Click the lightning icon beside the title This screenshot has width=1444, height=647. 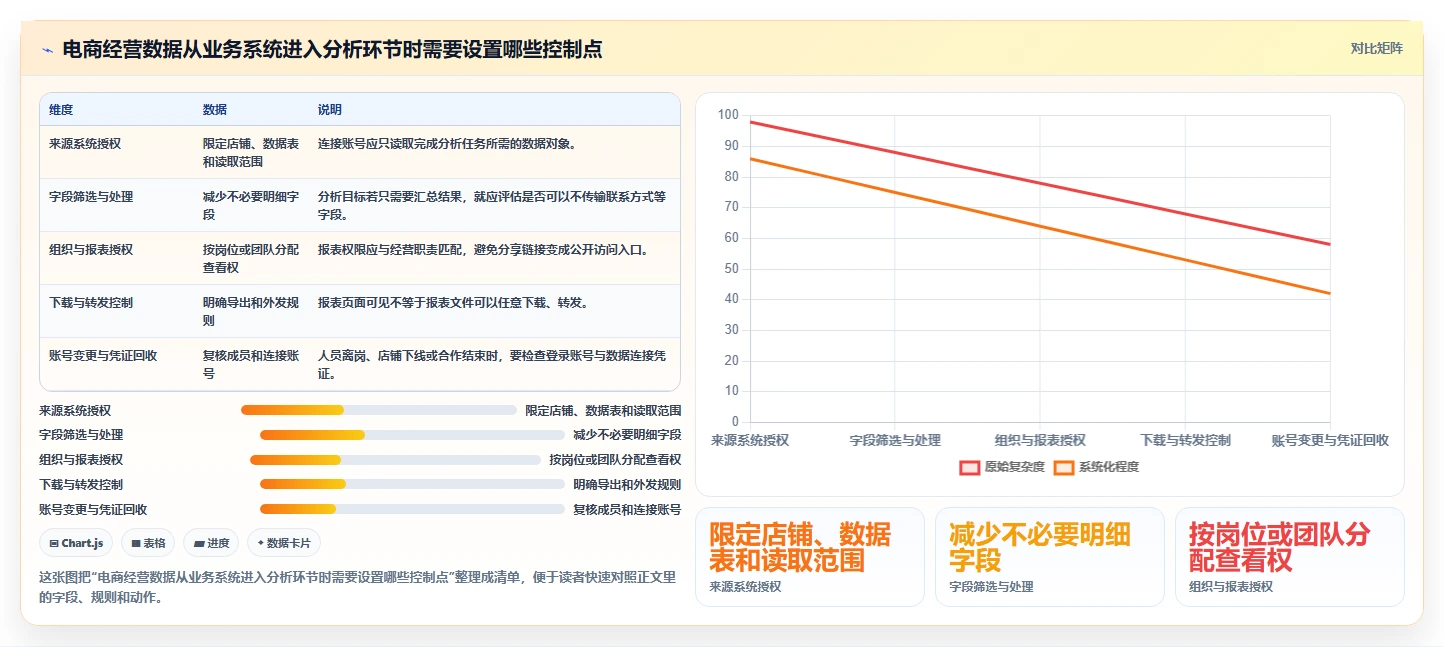tap(48, 50)
